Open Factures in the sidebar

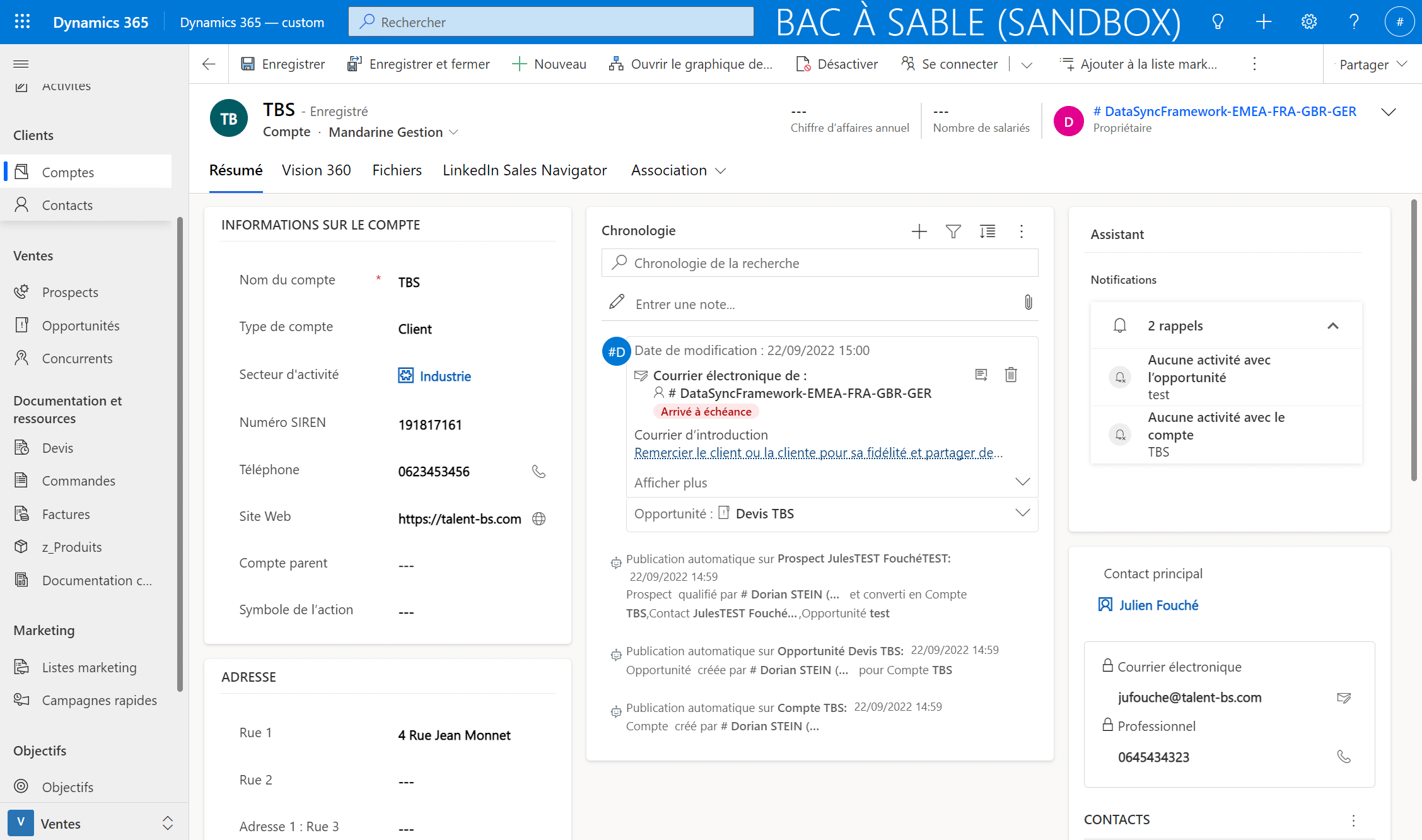point(87,514)
